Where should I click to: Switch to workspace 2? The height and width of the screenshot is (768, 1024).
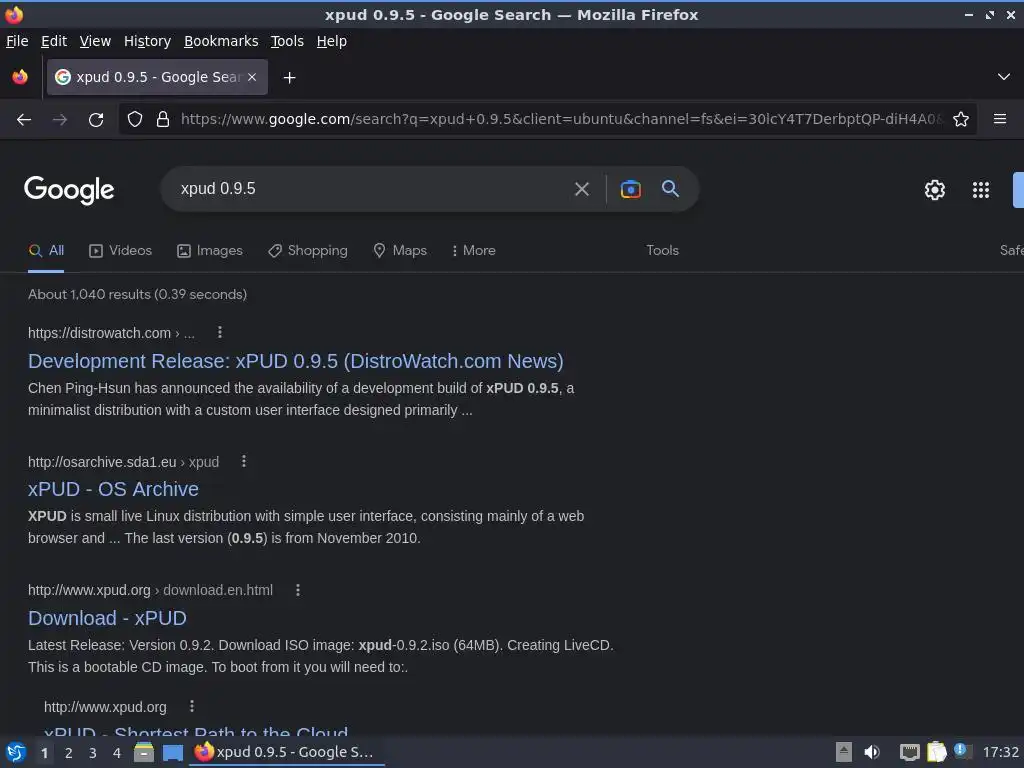[x=69, y=753]
